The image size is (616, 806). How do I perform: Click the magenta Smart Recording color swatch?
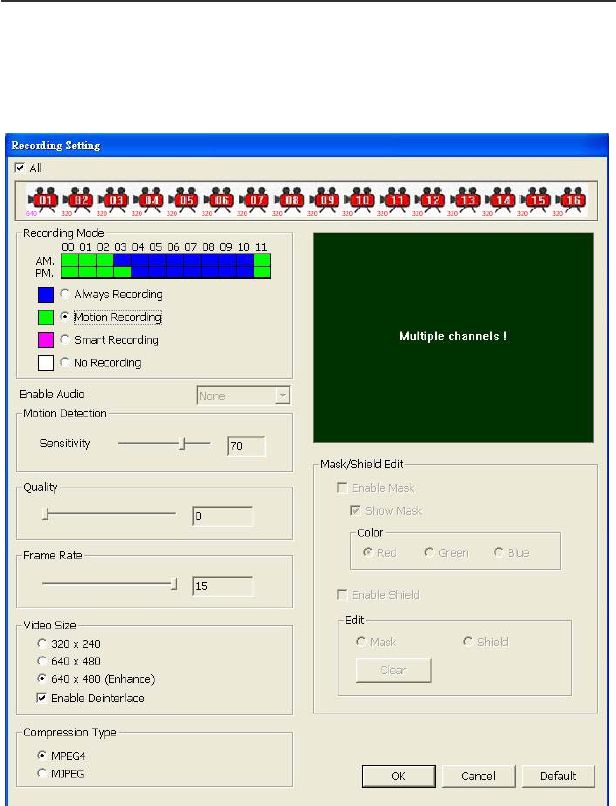coord(46,340)
